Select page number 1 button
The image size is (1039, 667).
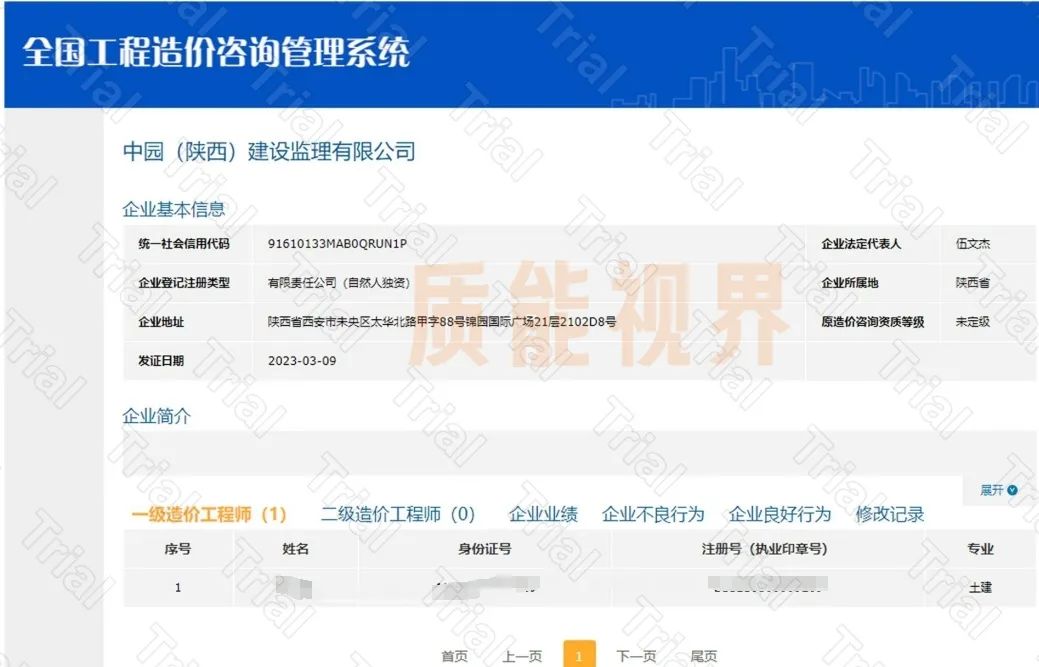click(x=580, y=656)
